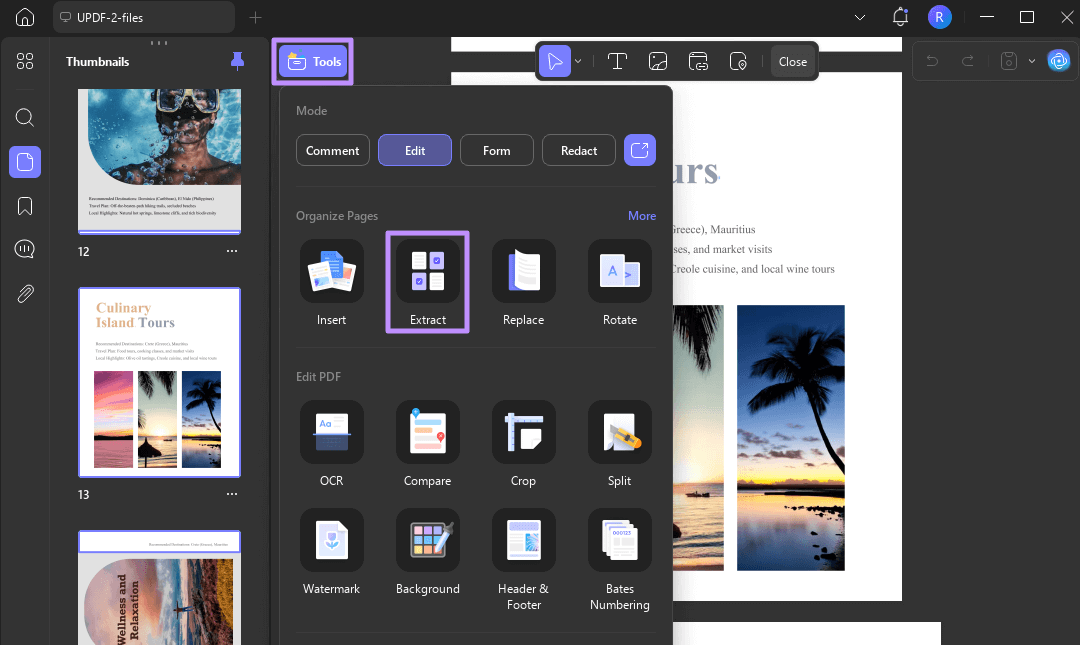The width and height of the screenshot is (1080, 645).
Task: Open the attachments paperclip panel
Action: click(24, 293)
